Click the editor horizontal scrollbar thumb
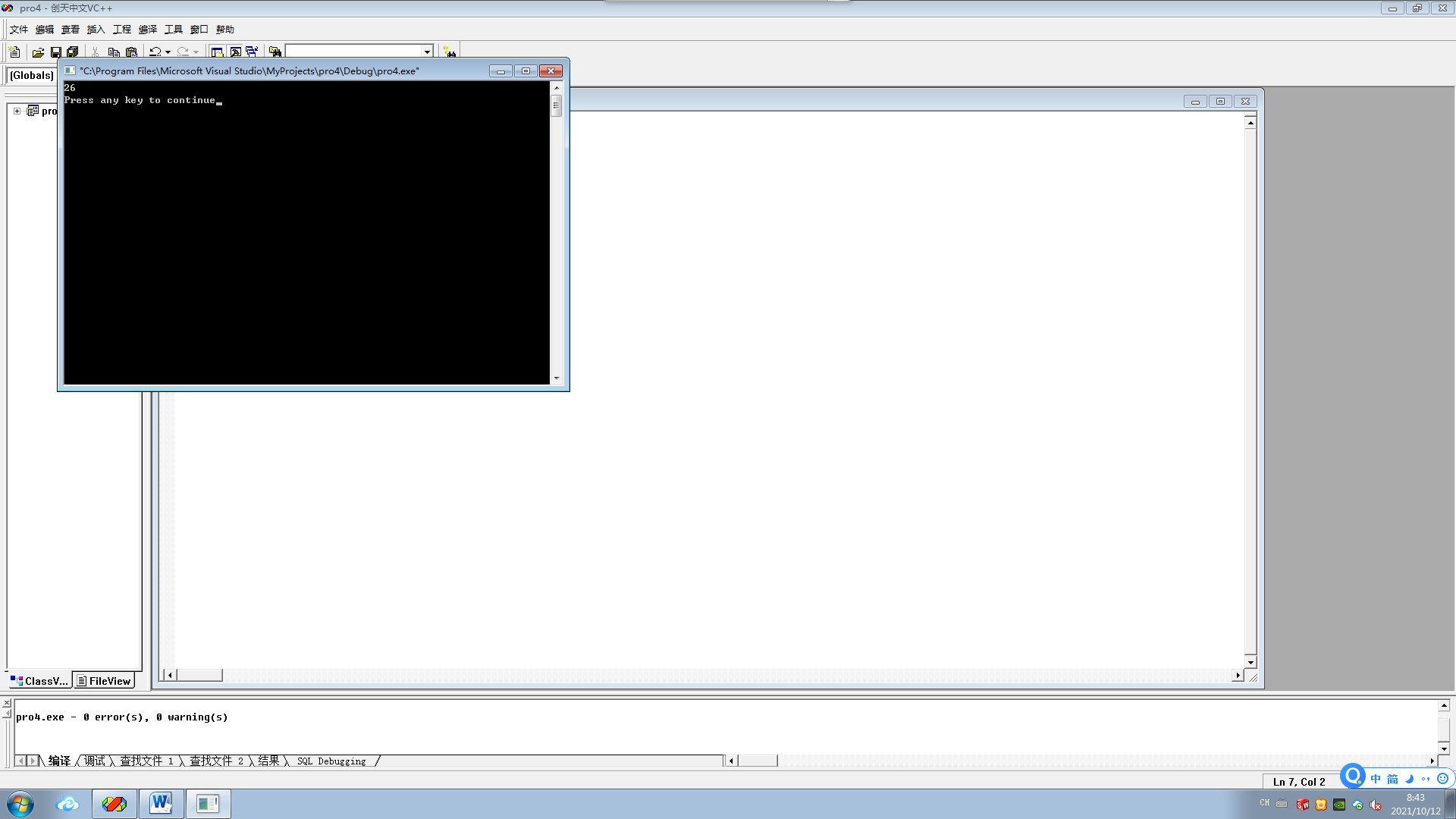This screenshot has width=1456, height=819. coord(199,675)
